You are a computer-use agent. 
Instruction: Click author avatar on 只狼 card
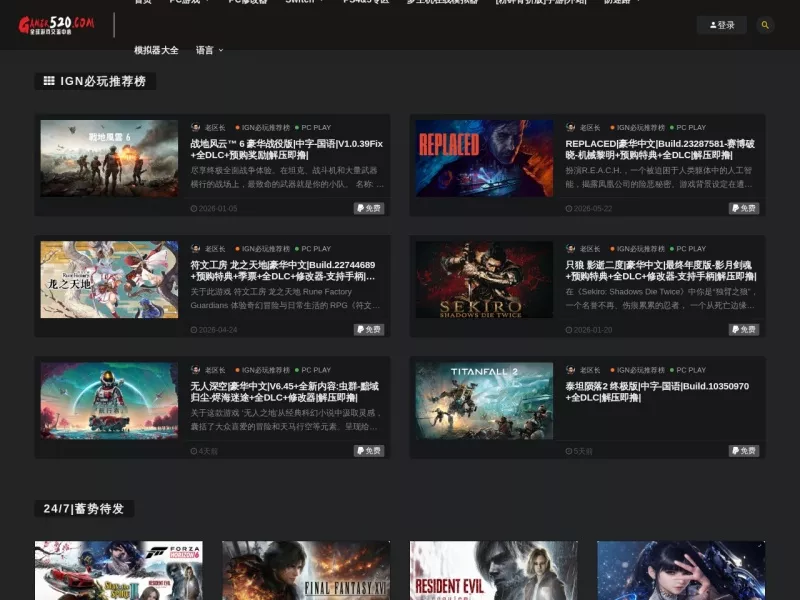pos(570,248)
